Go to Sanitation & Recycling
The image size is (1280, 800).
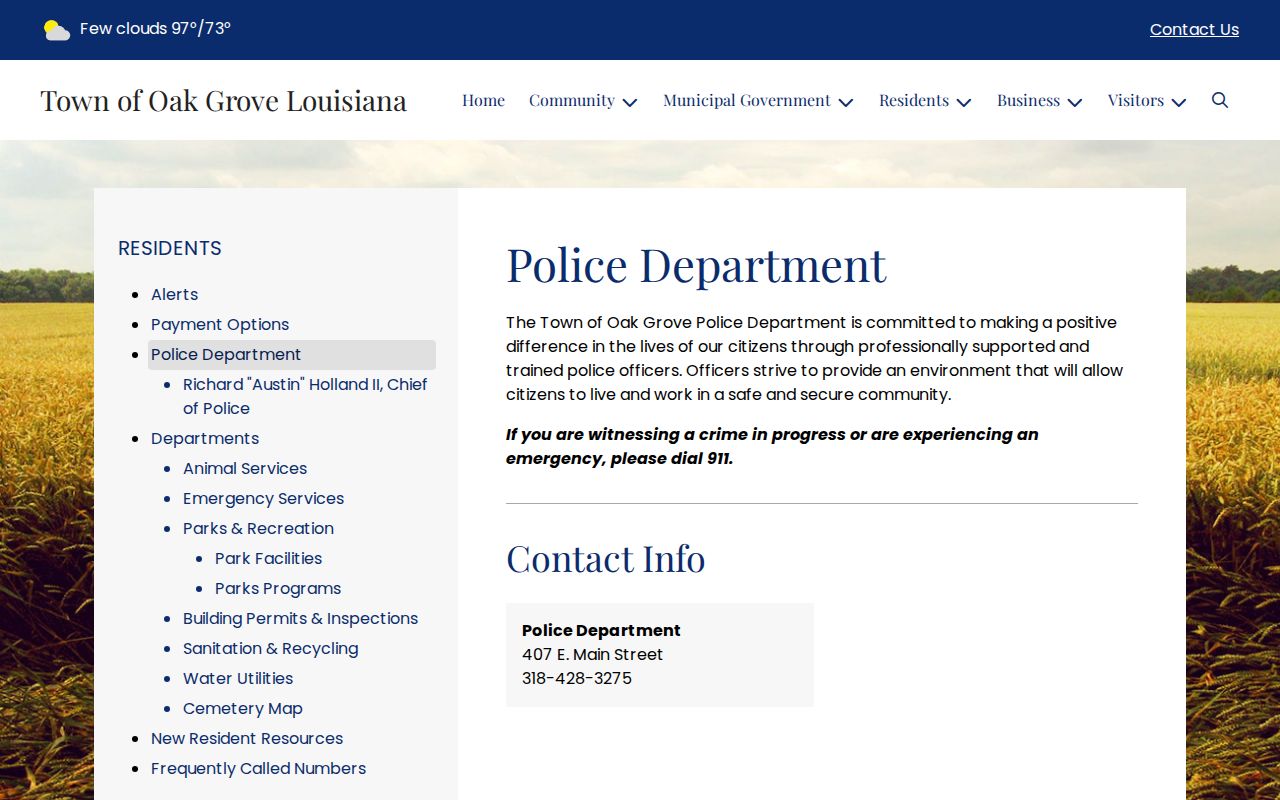(271, 648)
